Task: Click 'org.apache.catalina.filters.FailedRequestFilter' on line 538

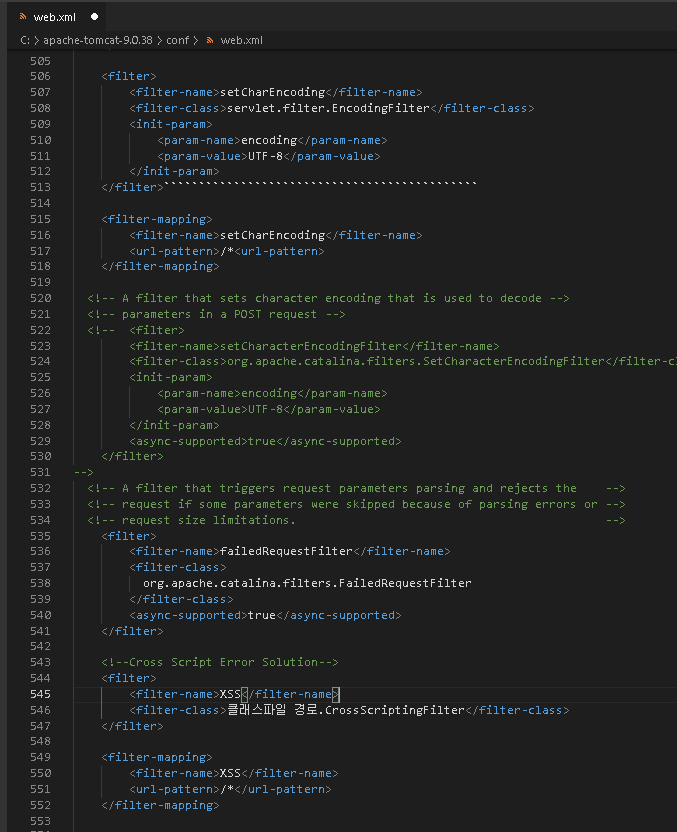Action: tap(307, 583)
